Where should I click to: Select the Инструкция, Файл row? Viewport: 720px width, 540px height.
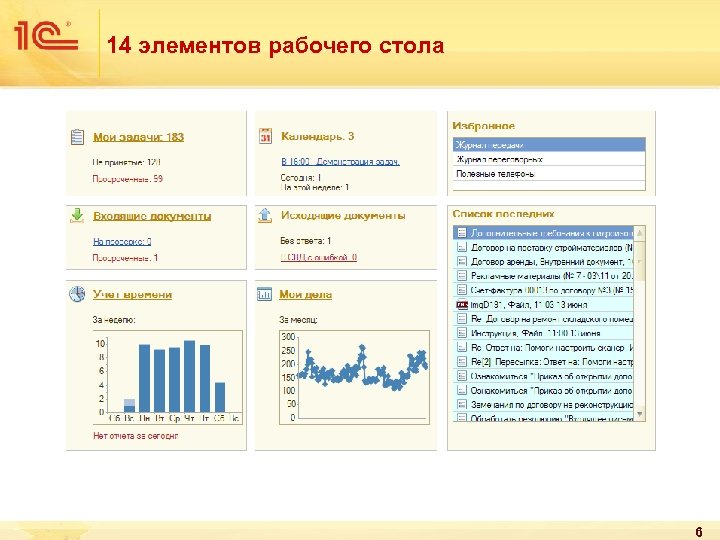coord(543,333)
